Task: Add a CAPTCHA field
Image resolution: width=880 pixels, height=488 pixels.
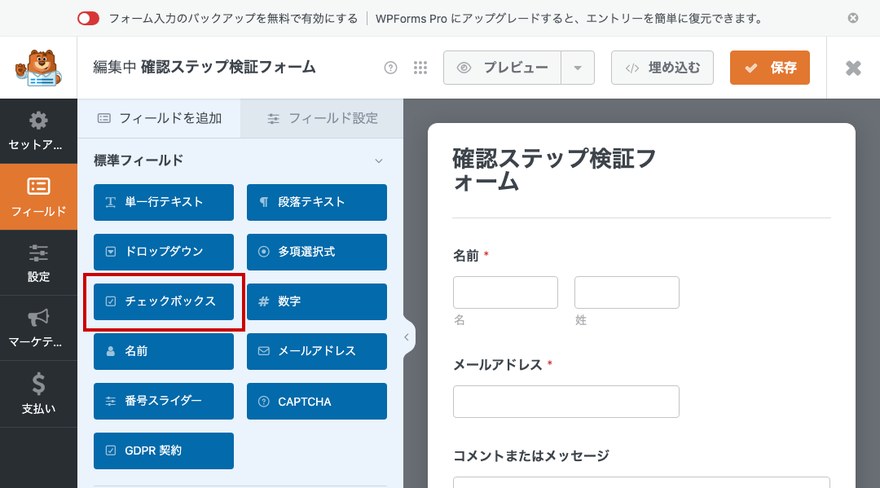Action: [x=317, y=401]
